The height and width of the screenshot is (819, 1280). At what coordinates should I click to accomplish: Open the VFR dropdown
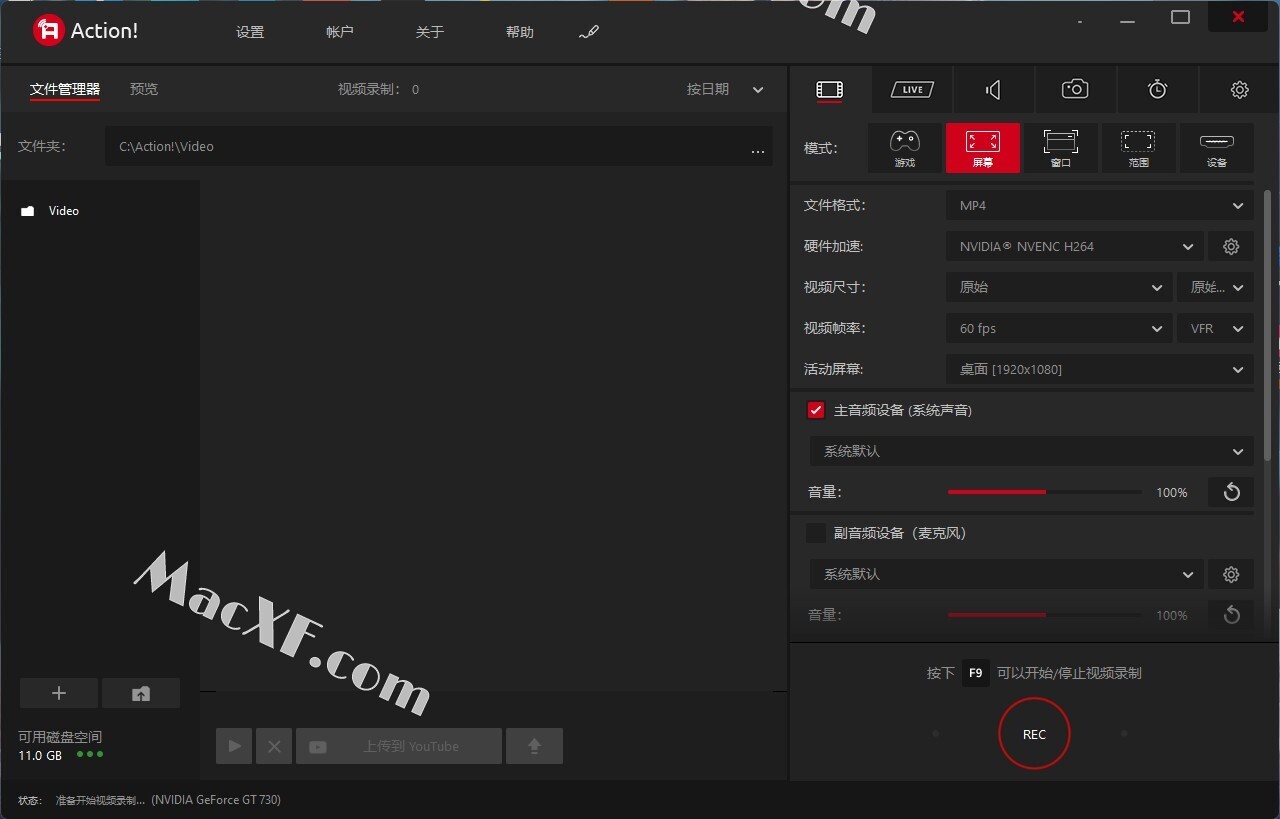1215,328
